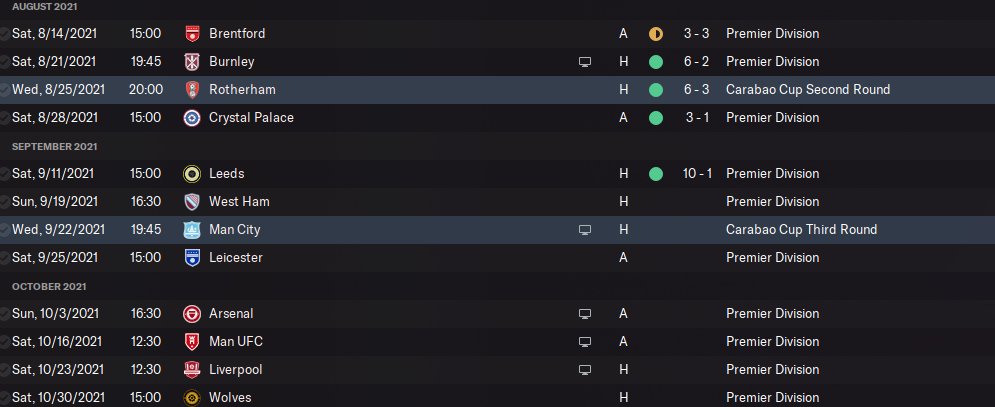
Task: Click the Man City club badge
Action: [192, 230]
